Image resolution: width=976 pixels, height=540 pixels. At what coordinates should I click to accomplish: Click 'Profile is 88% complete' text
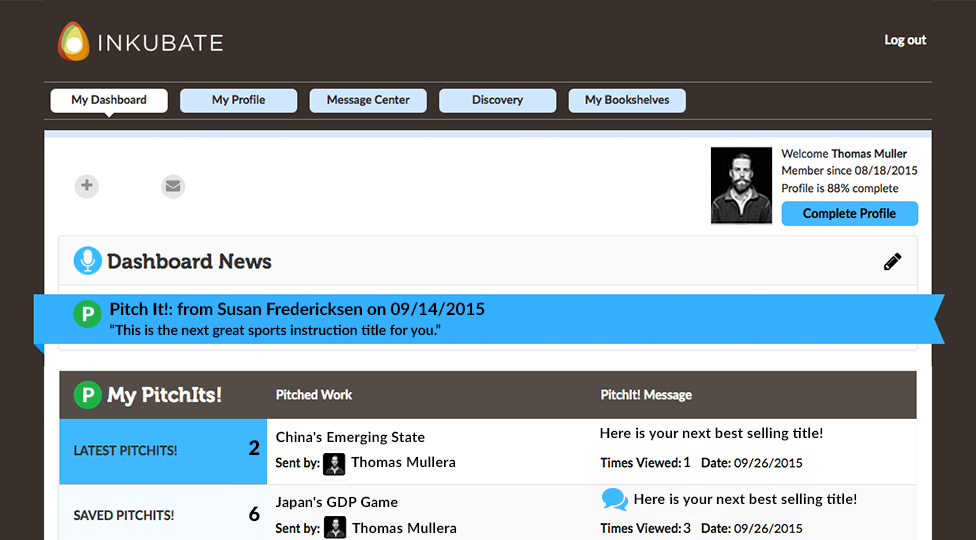click(840, 189)
